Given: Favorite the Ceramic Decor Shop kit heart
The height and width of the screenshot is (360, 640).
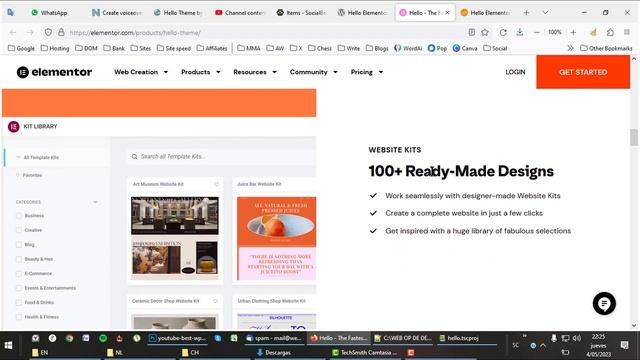Looking at the screenshot, I should click(x=215, y=301).
